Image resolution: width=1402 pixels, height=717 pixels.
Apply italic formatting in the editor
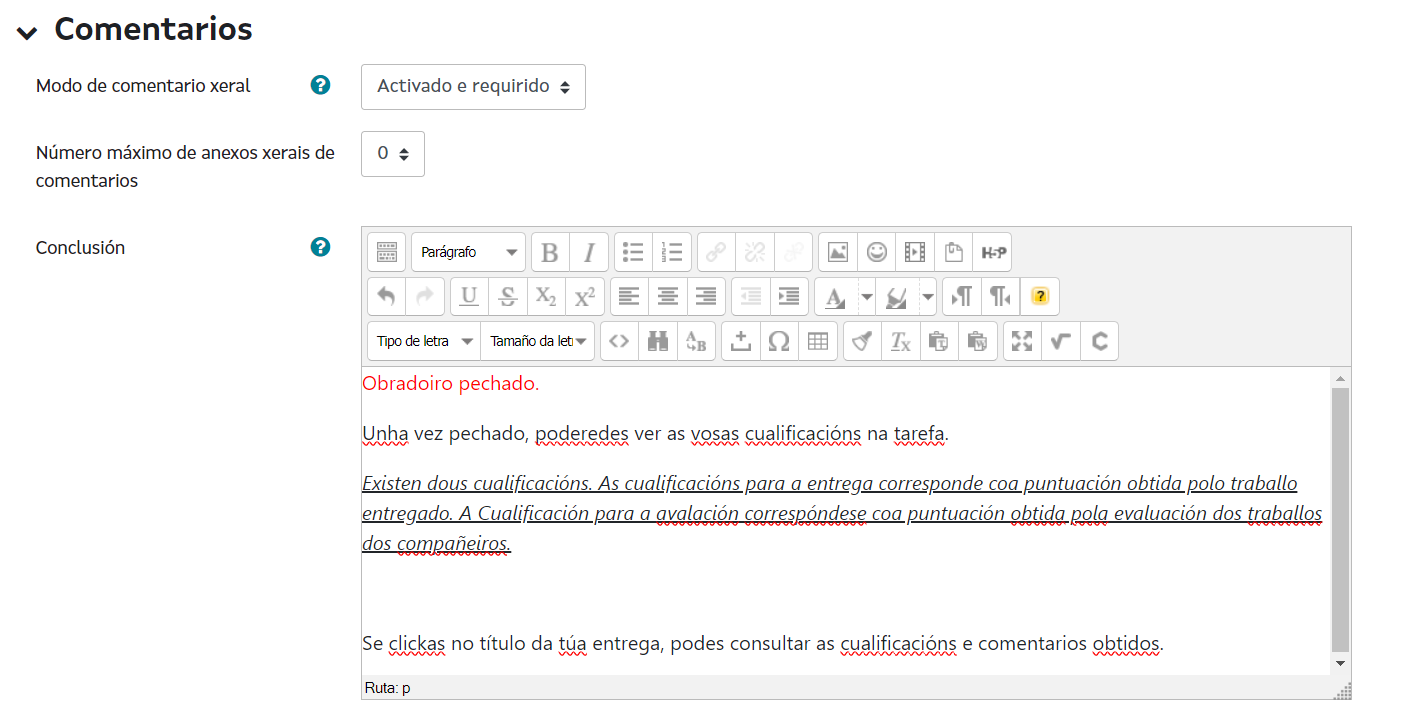click(589, 253)
